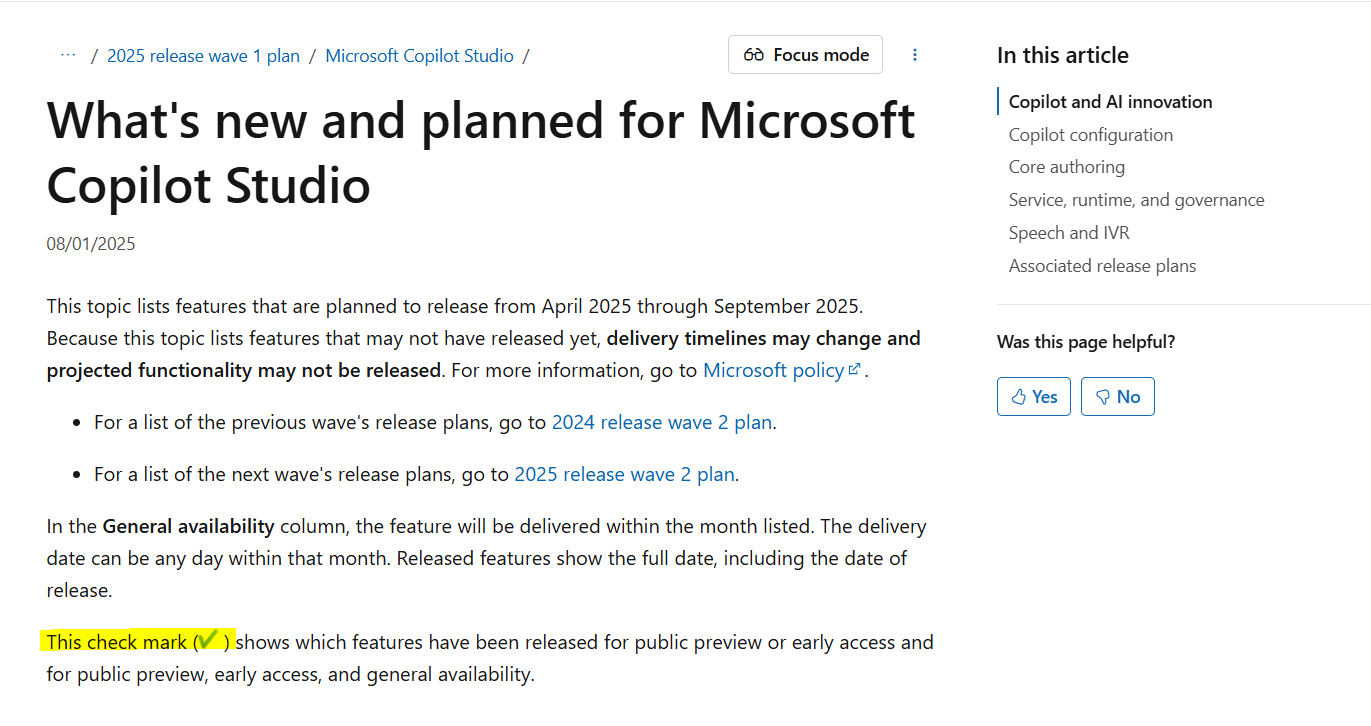Expand the breadcrumb ellipsis menu

[68, 55]
